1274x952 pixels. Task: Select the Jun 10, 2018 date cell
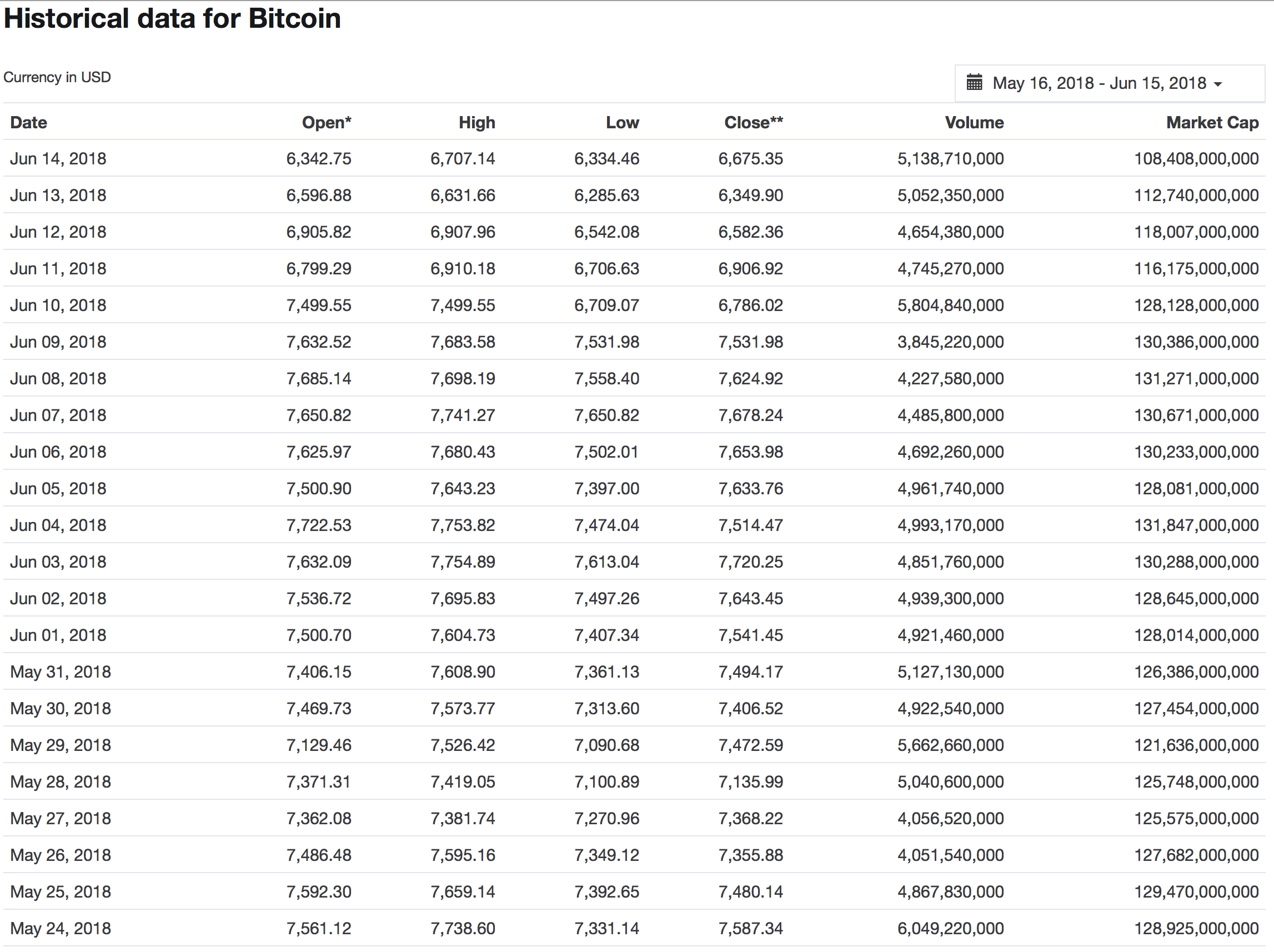pyautogui.click(x=58, y=305)
